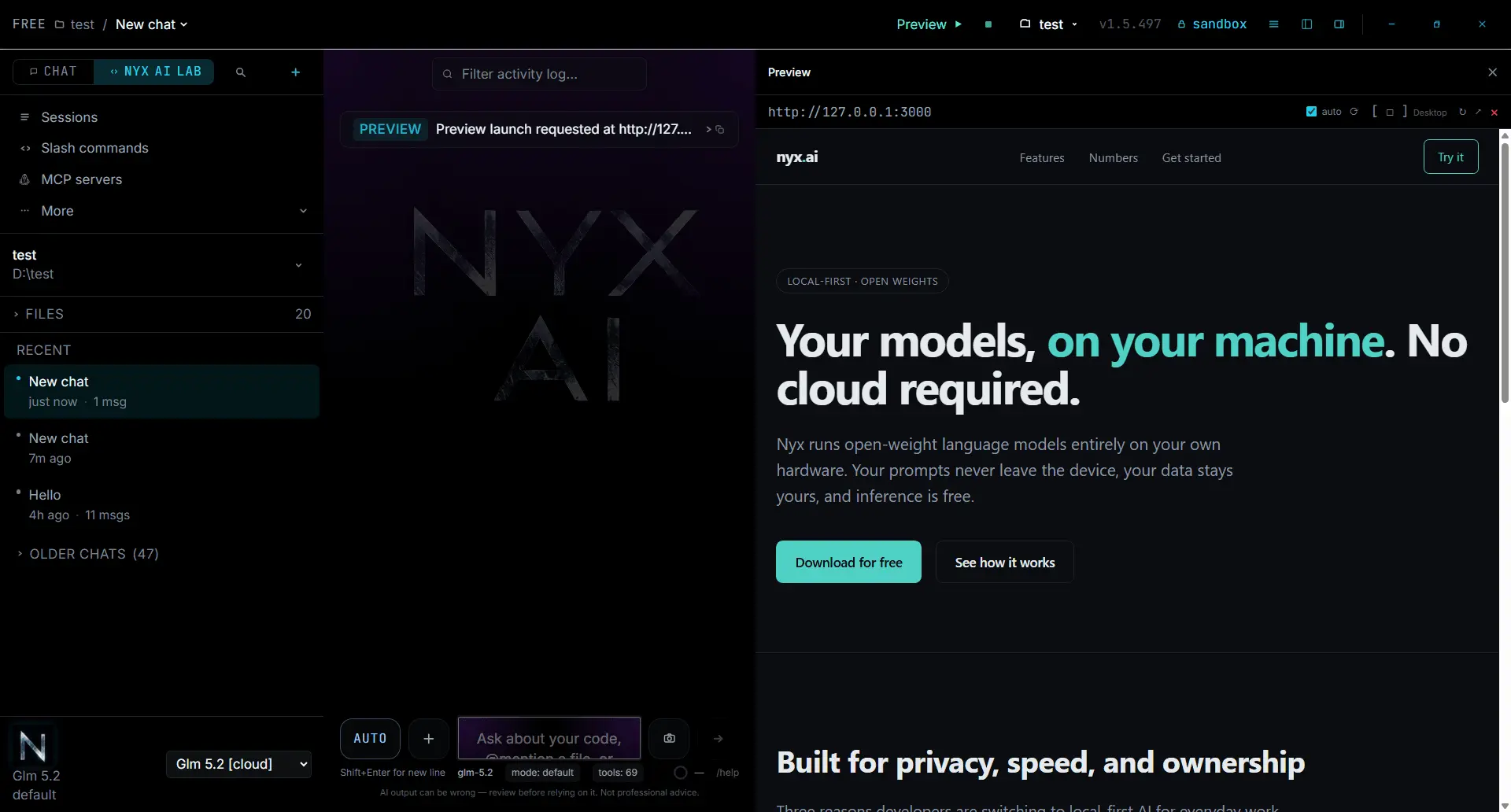1511x812 pixels.
Task: Expand the More menu in sidebar
Action: pyautogui.click(x=161, y=211)
